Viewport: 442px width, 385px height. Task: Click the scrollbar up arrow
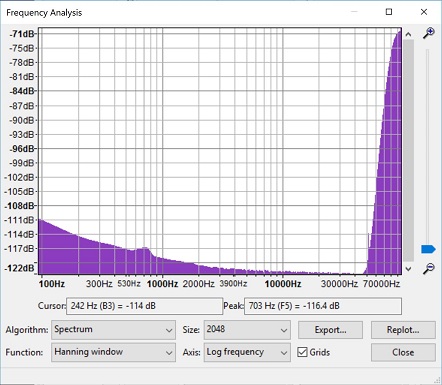point(408,34)
